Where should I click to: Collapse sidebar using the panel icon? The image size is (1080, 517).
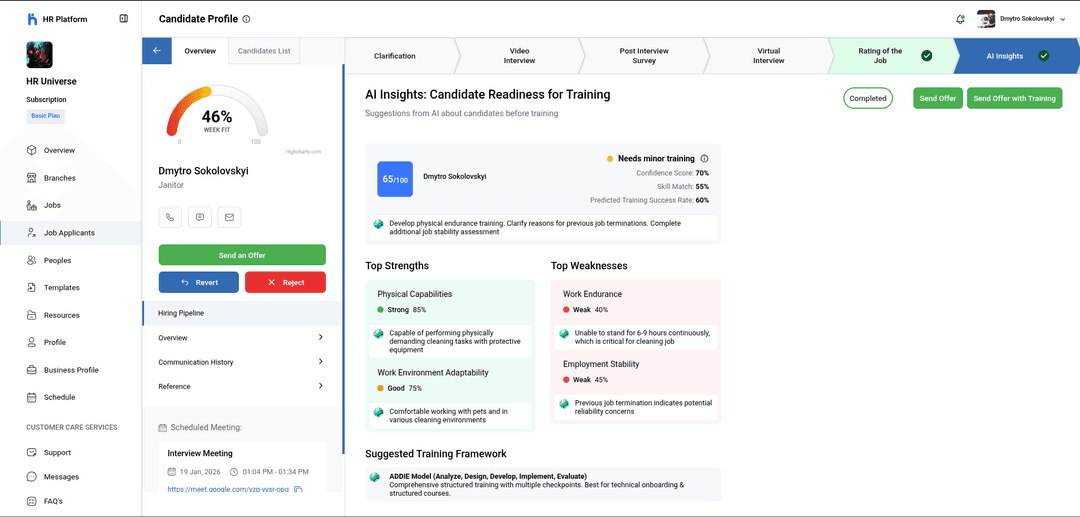123,18
